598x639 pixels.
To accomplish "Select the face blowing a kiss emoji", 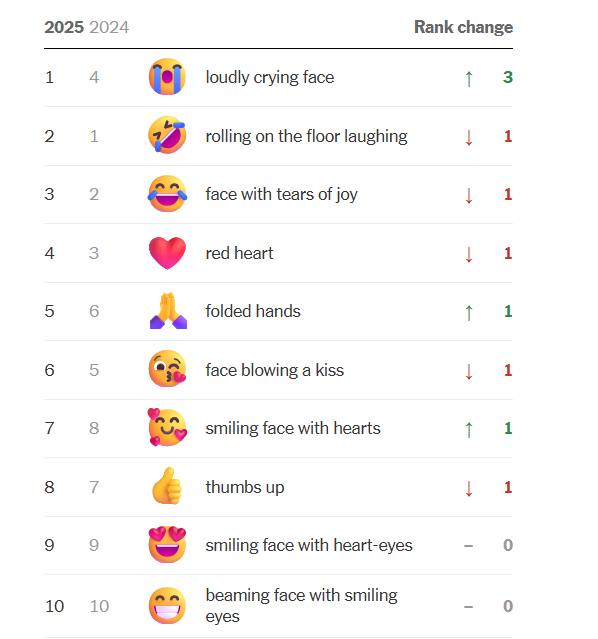I will pyautogui.click(x=167, y=369).
